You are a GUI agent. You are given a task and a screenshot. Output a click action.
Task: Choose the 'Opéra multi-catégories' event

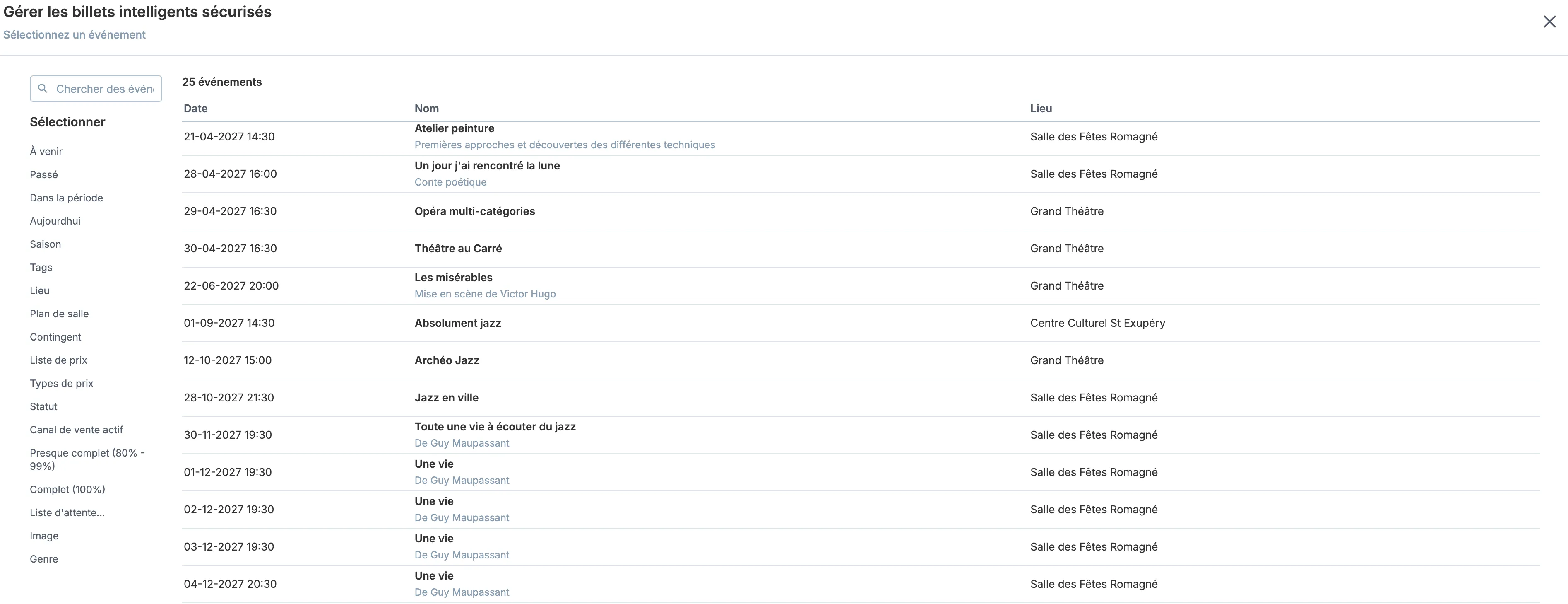[861, 211]
